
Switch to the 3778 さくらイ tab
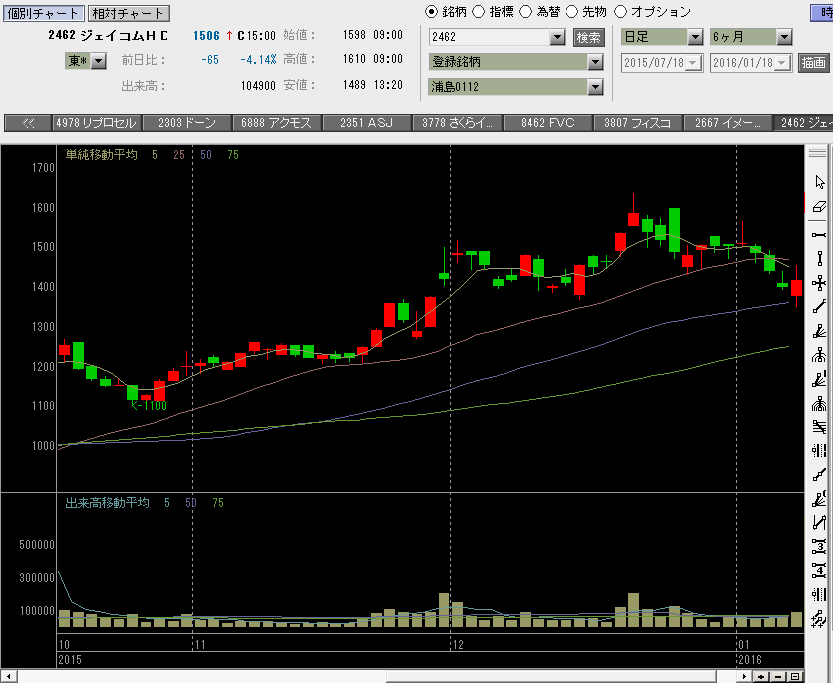[x=457, y=123]
